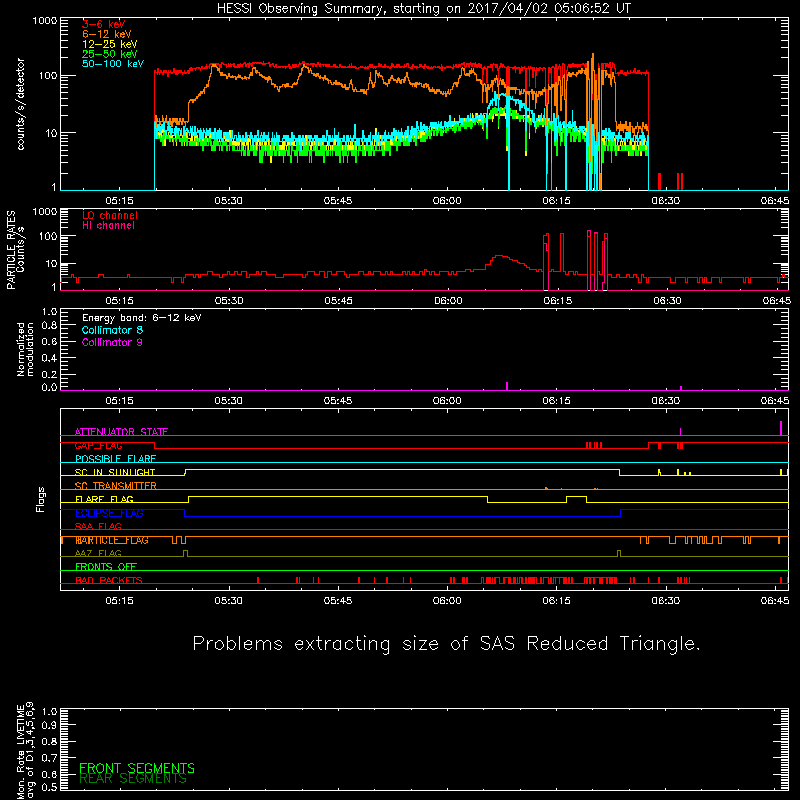The width and height of the screenshot is (800, 800).
Task: Click the 06:00 tick label under the counts plot
Action: coord(447,201)
